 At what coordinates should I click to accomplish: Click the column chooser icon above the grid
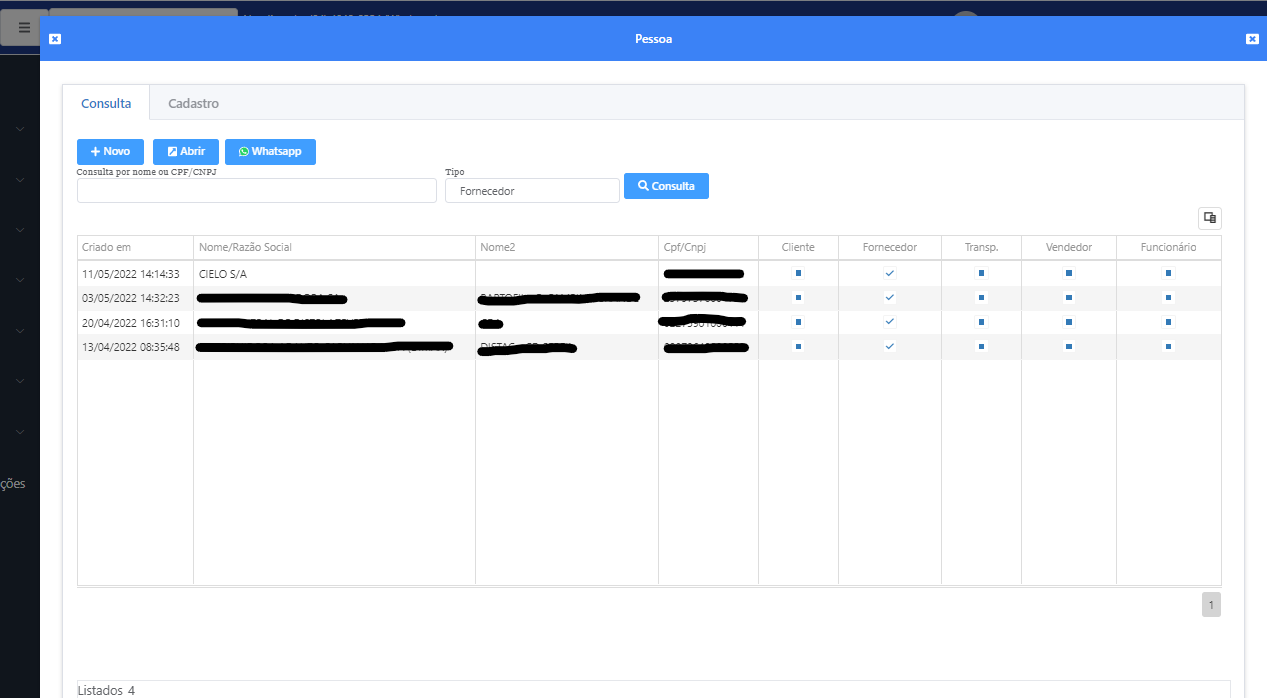click(x=1209, y=218)
